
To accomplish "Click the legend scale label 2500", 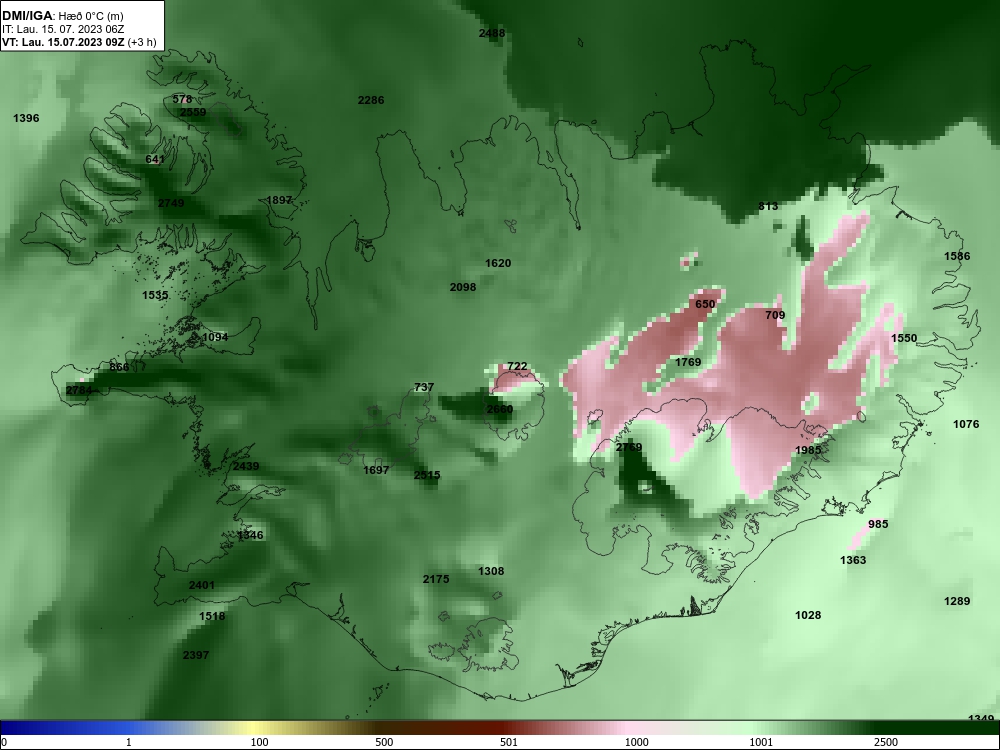I will pyautogui.click(x=887, y=742).
